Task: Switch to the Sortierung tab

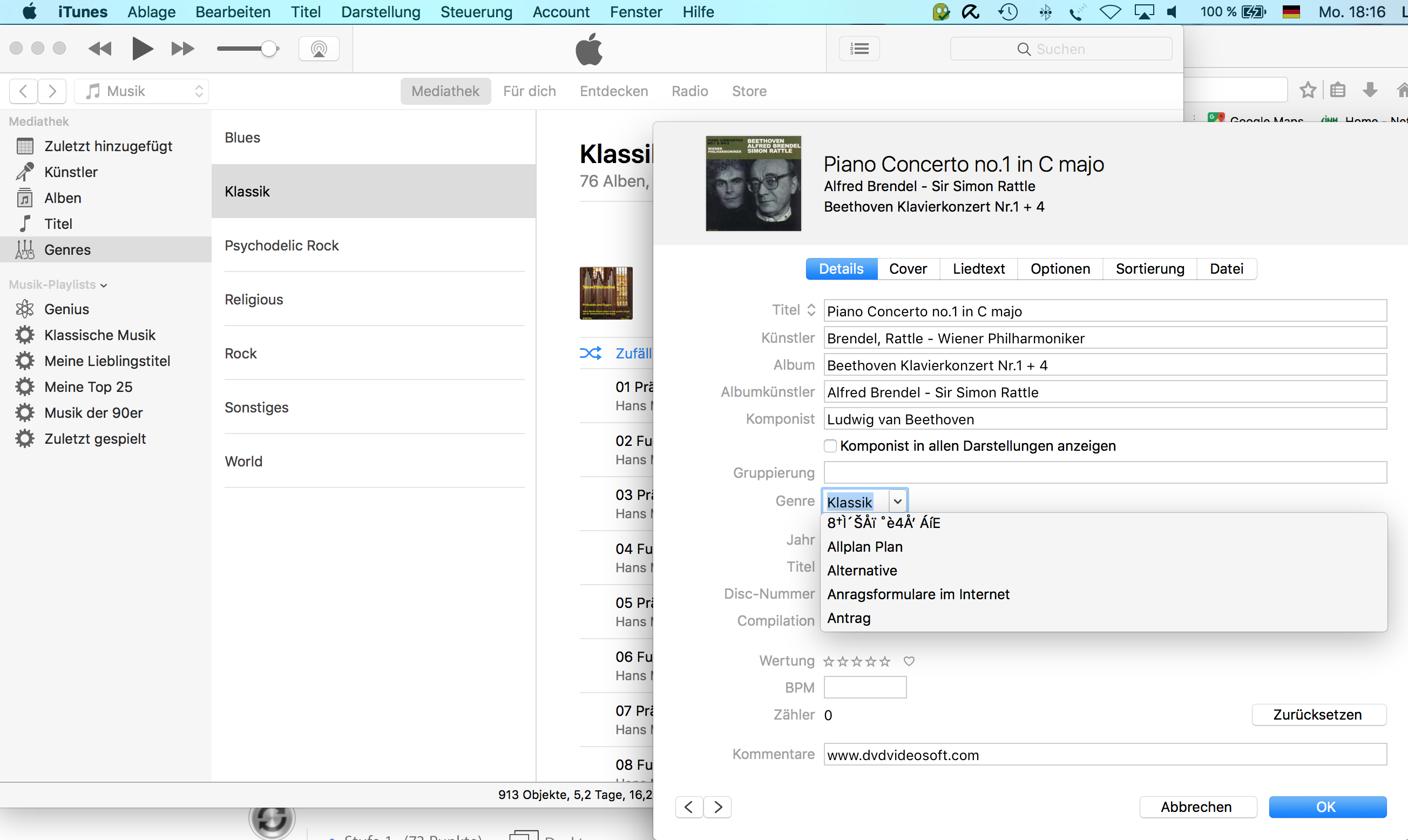Action: pyautogui.click(x=1149, y=268)
